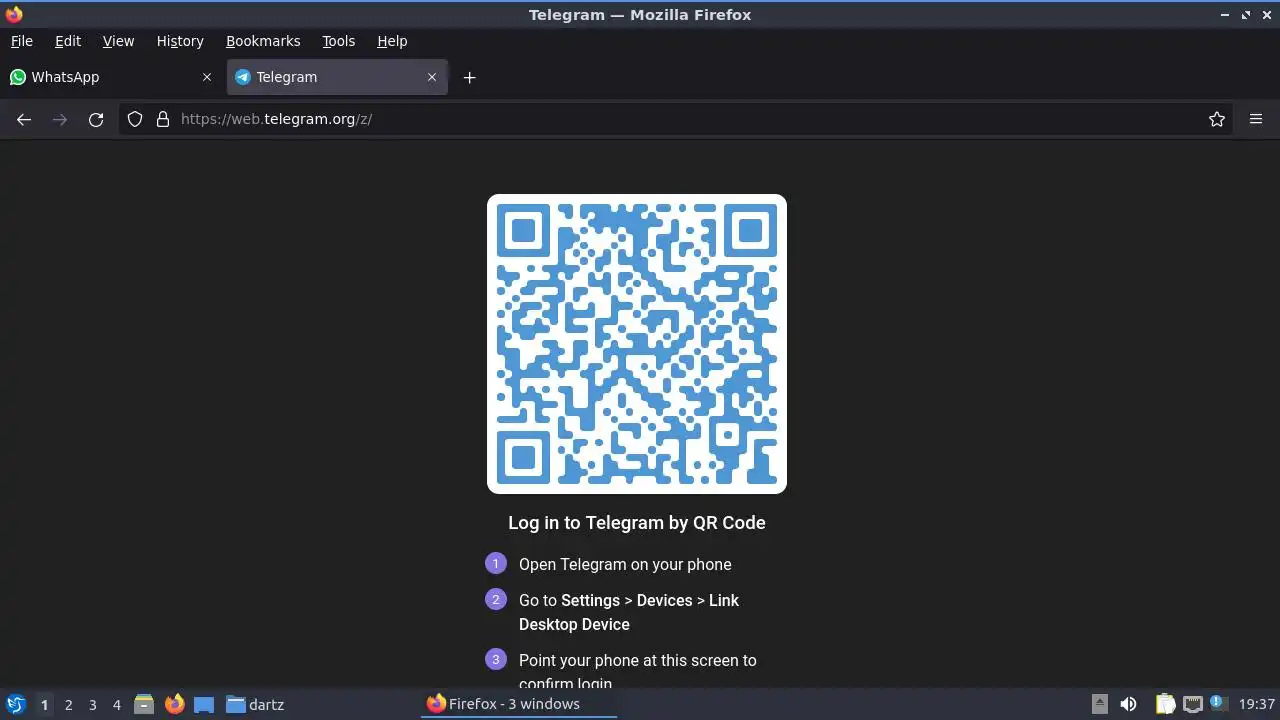This screenshot has height=720, width=1280.
Task: Open the network connection tray icon
Action: [1193, 704]
